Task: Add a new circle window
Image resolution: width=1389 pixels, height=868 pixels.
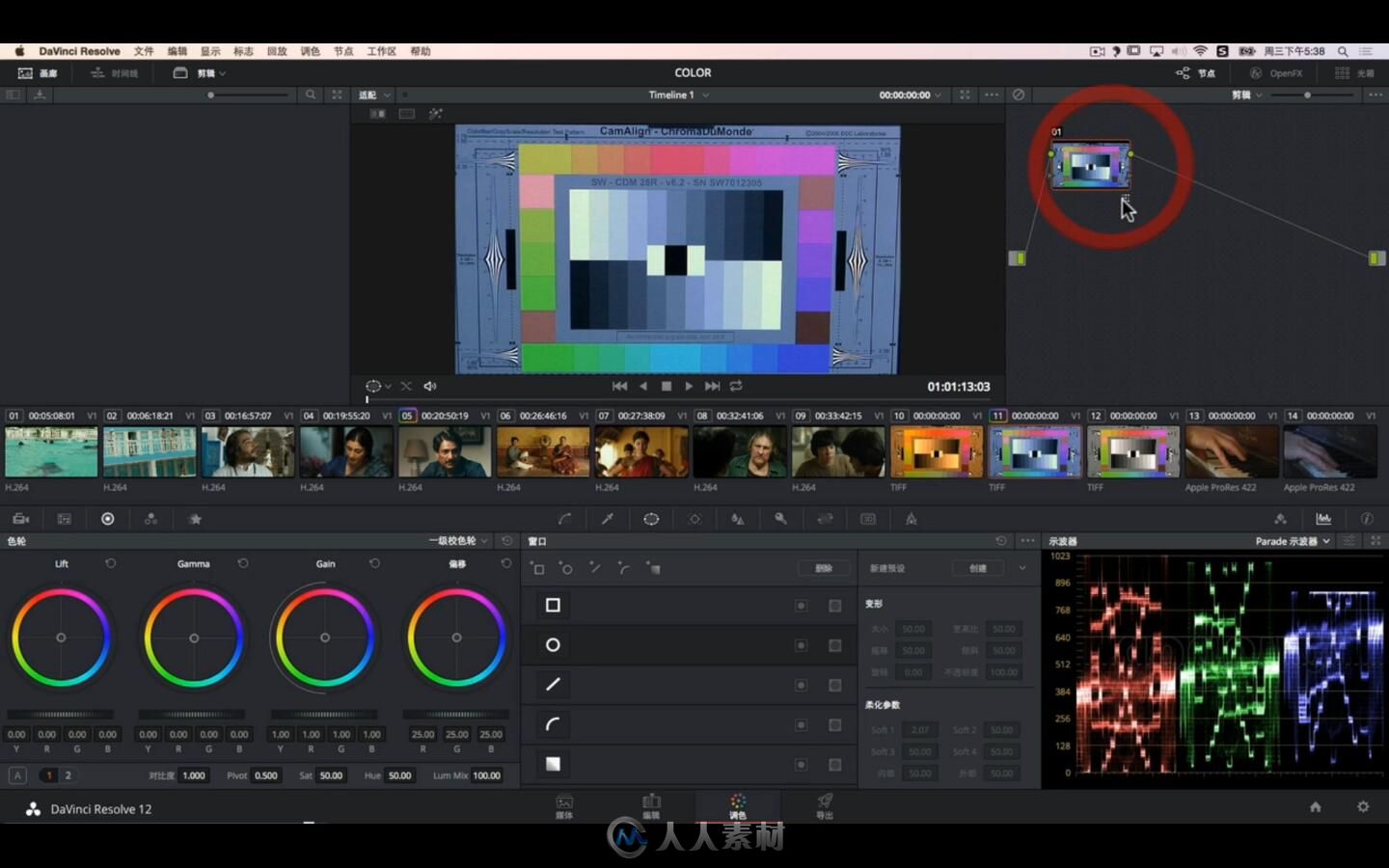Action: pyautogui.click(x=566, y=569)
